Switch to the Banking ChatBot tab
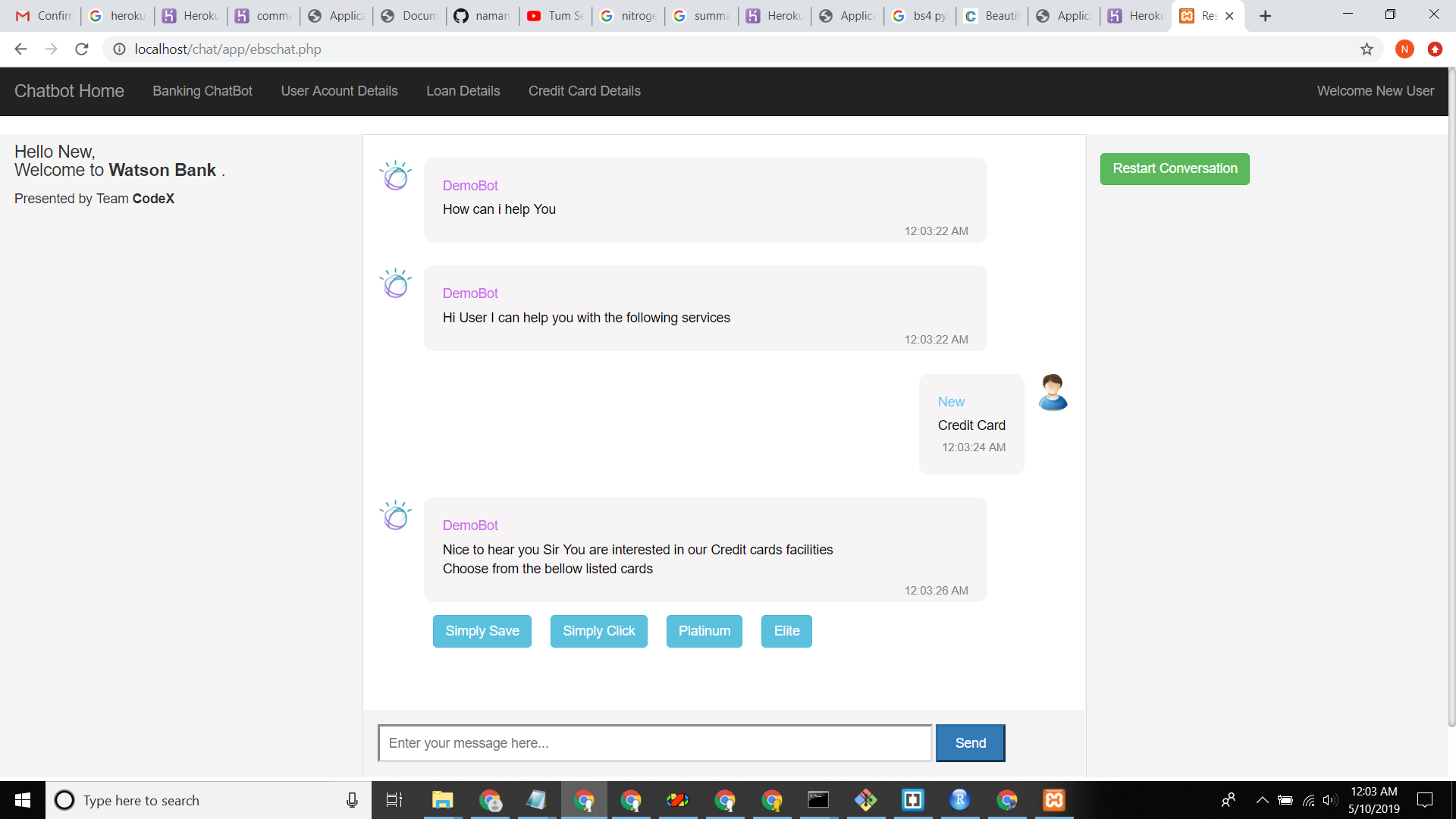The height and width of the screenshot is (819, 1456). [x=202, y=91]
